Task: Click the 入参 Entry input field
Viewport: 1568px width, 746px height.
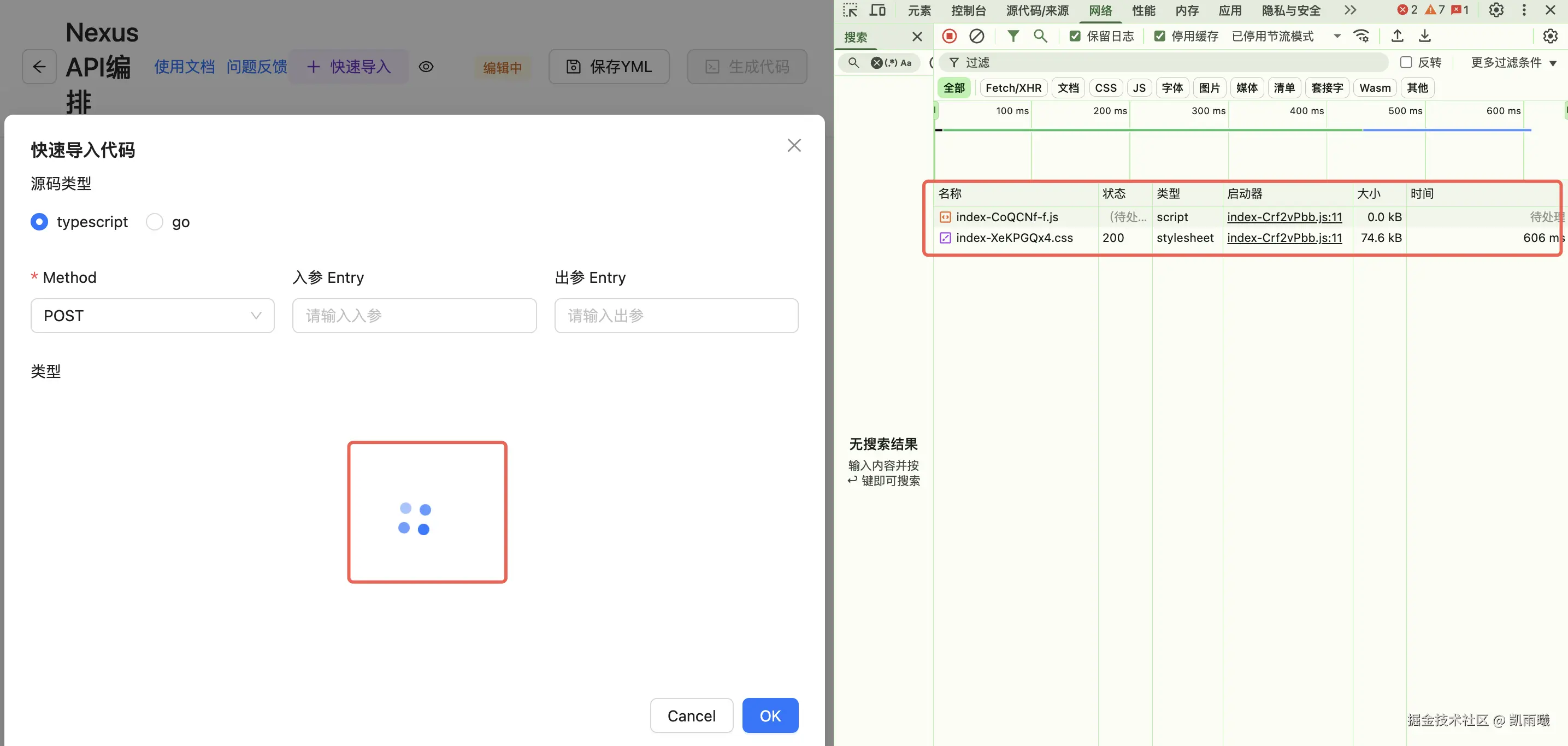Action: tap(414, 315)
